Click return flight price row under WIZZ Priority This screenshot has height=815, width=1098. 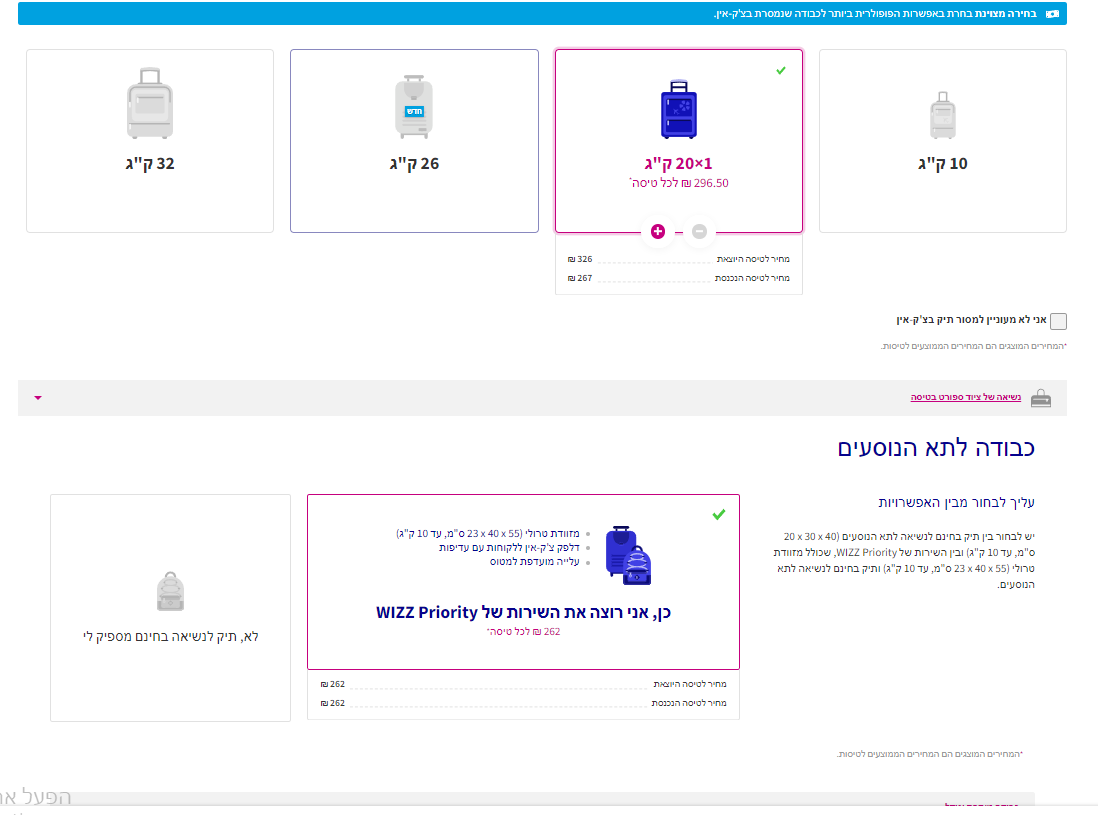click(523, 703)
